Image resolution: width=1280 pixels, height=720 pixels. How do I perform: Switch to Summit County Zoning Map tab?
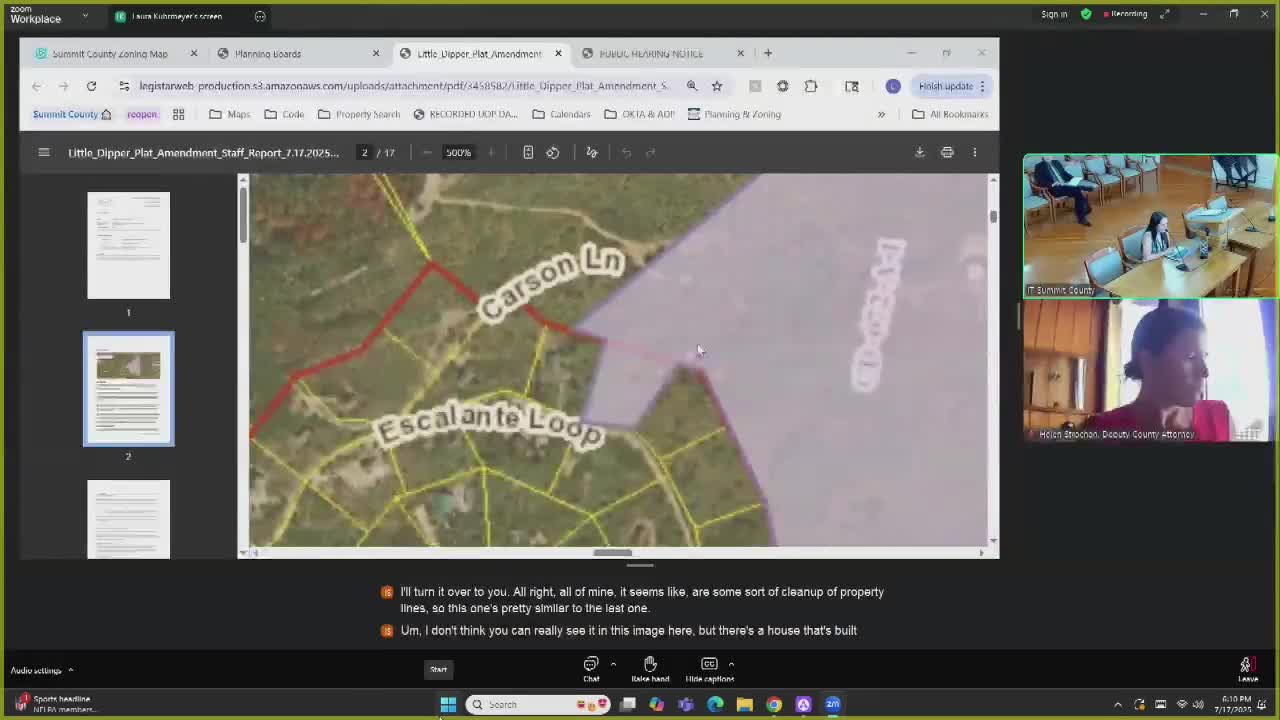pyautogui.click(x=110, y=54)
